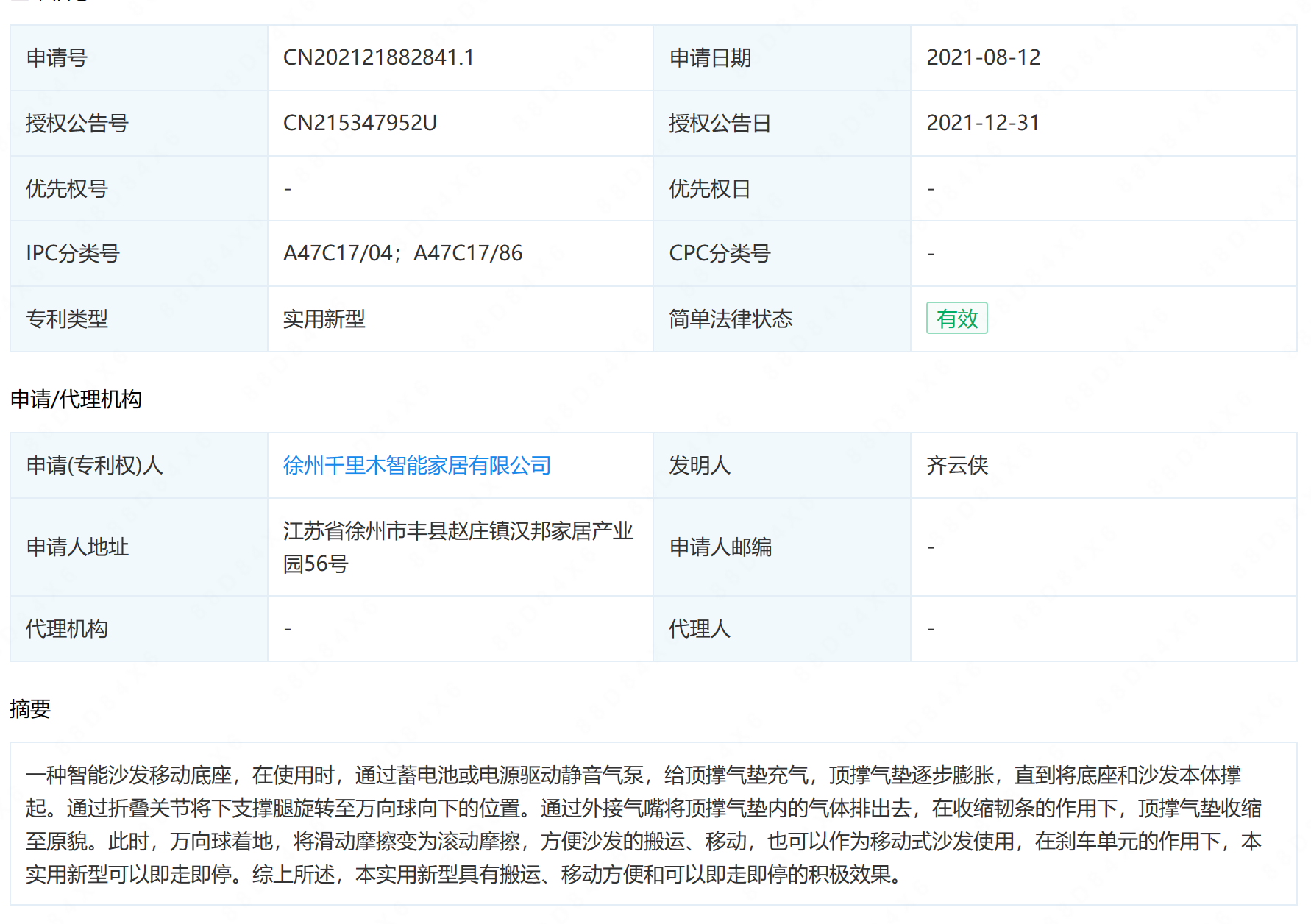
Task: Select inventor name 齐云侠
Action: click(957, 466)
